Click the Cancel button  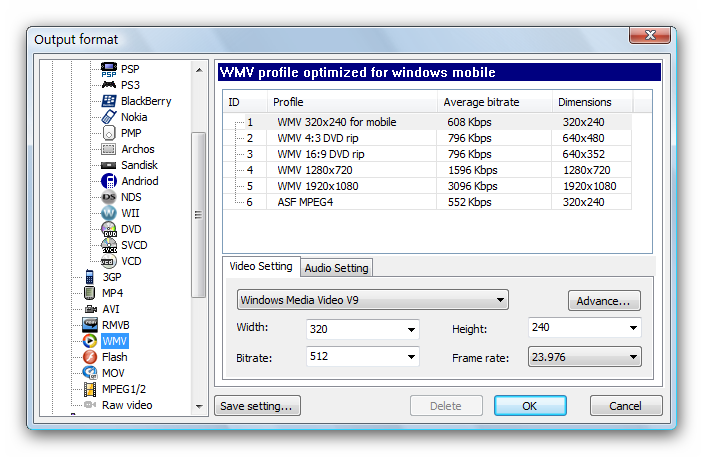click(x=625, y=406)
